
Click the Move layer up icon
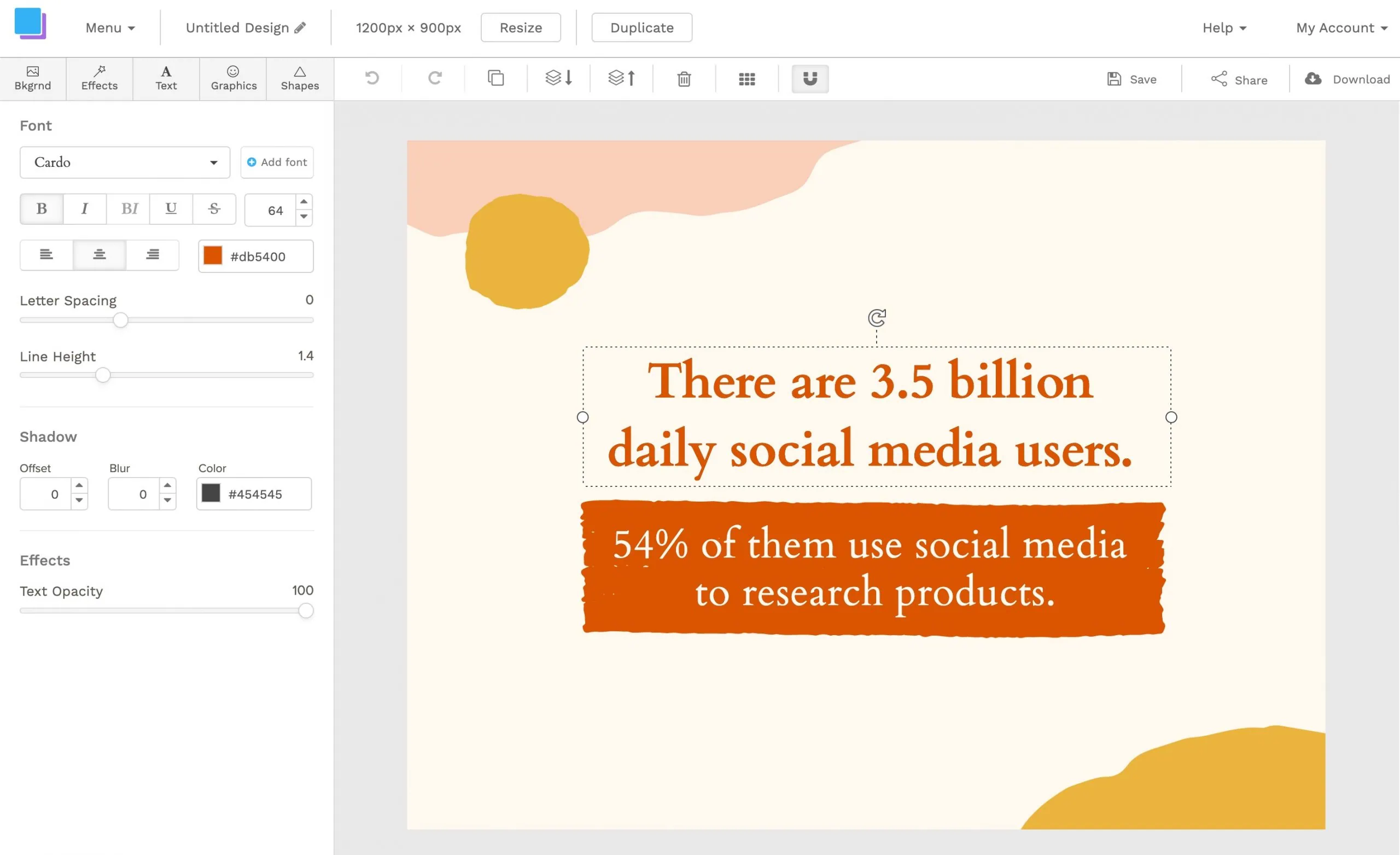pos(621,78)
